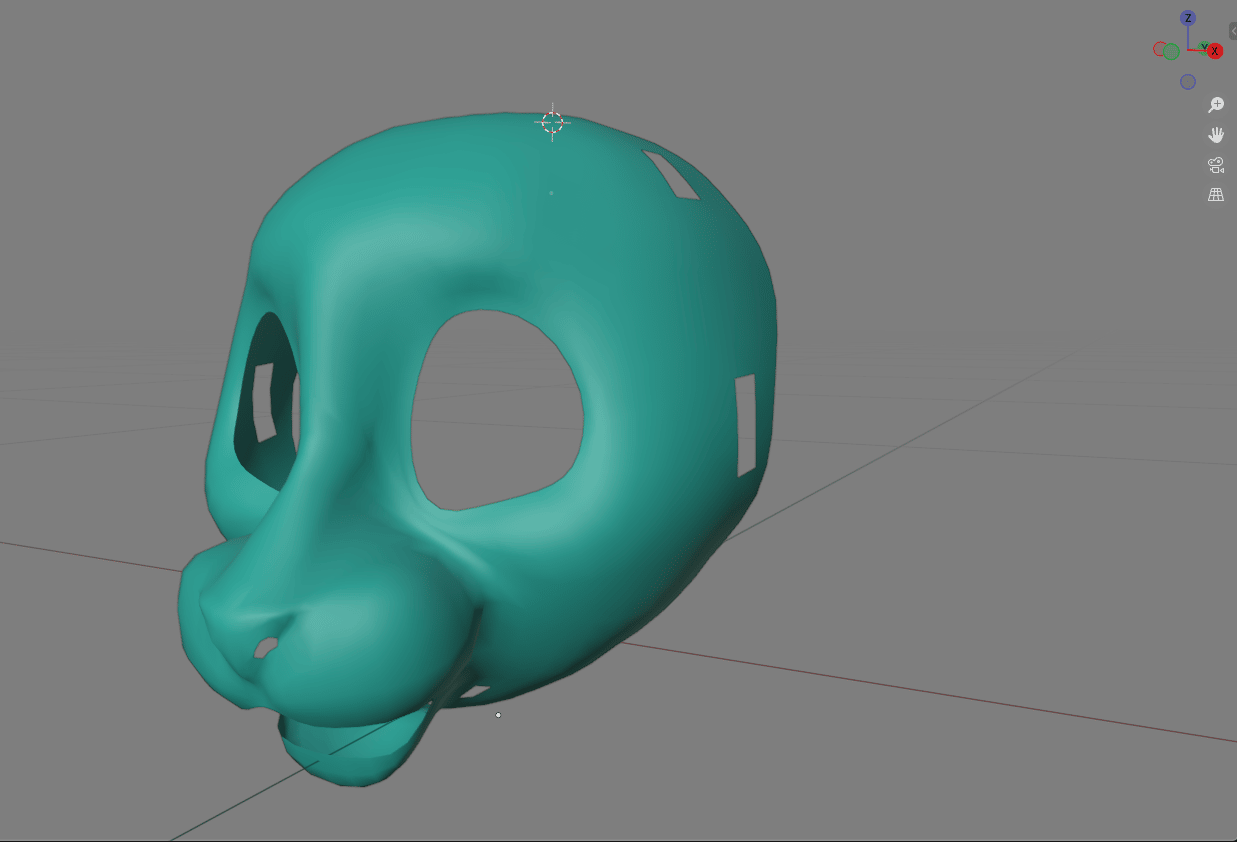Toggle the camera view icon
This screenshot has width=1237, height=842.
1216,165
